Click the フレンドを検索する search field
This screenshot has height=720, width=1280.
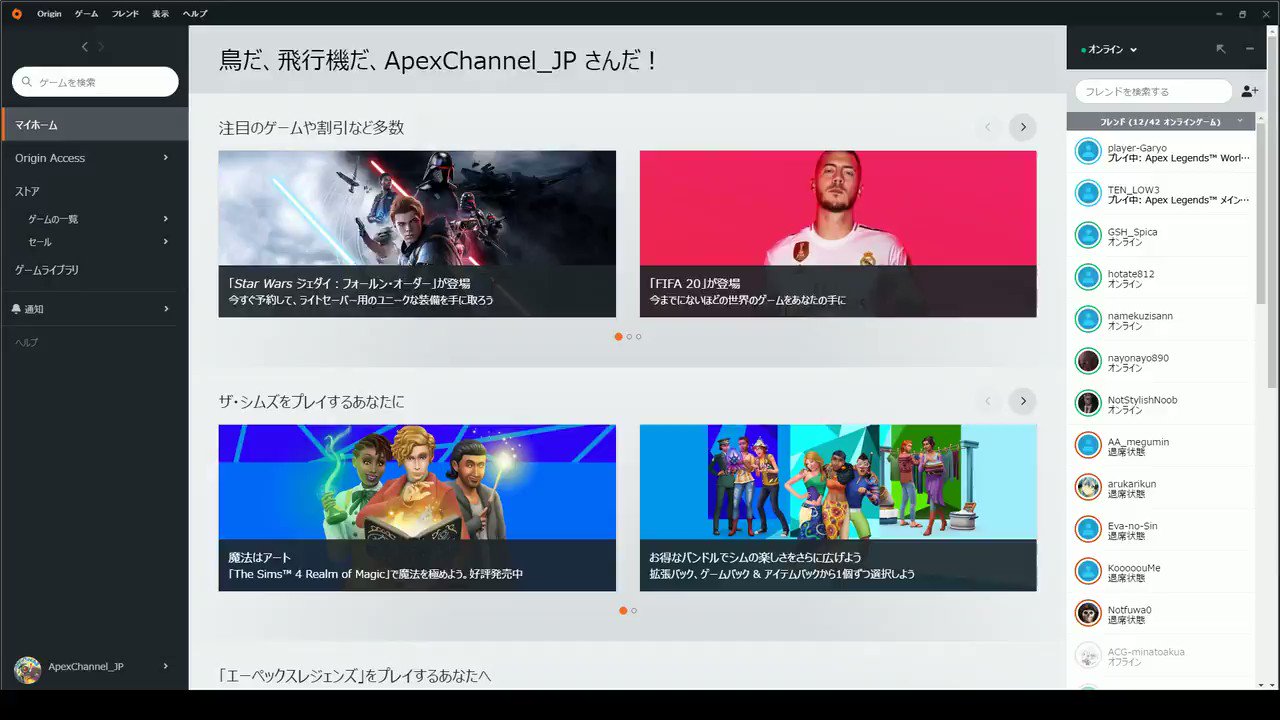(x=1154, y=91)
